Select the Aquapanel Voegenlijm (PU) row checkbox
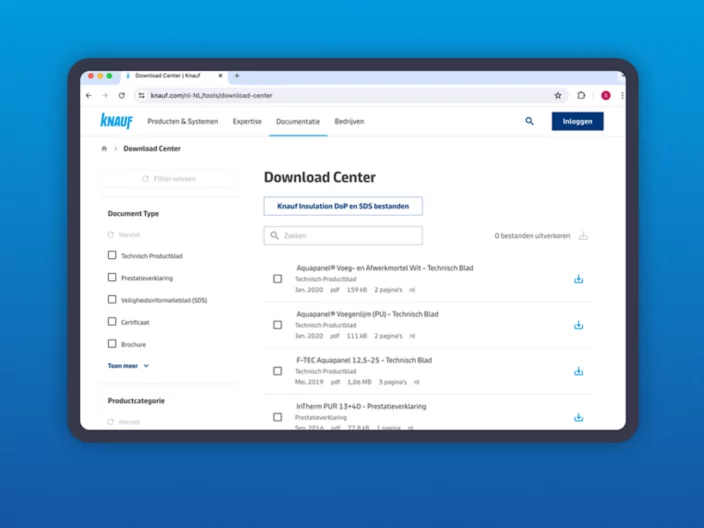This screenshot has width=704, height=528. coord(278,325)
